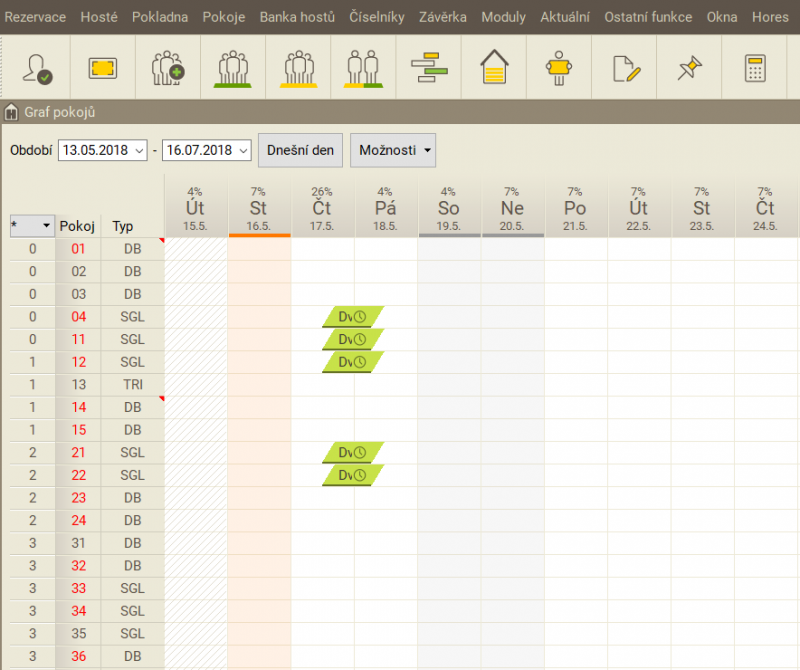
Task: Open the yellow reservation card icon
Action: [x=103, y=68]
